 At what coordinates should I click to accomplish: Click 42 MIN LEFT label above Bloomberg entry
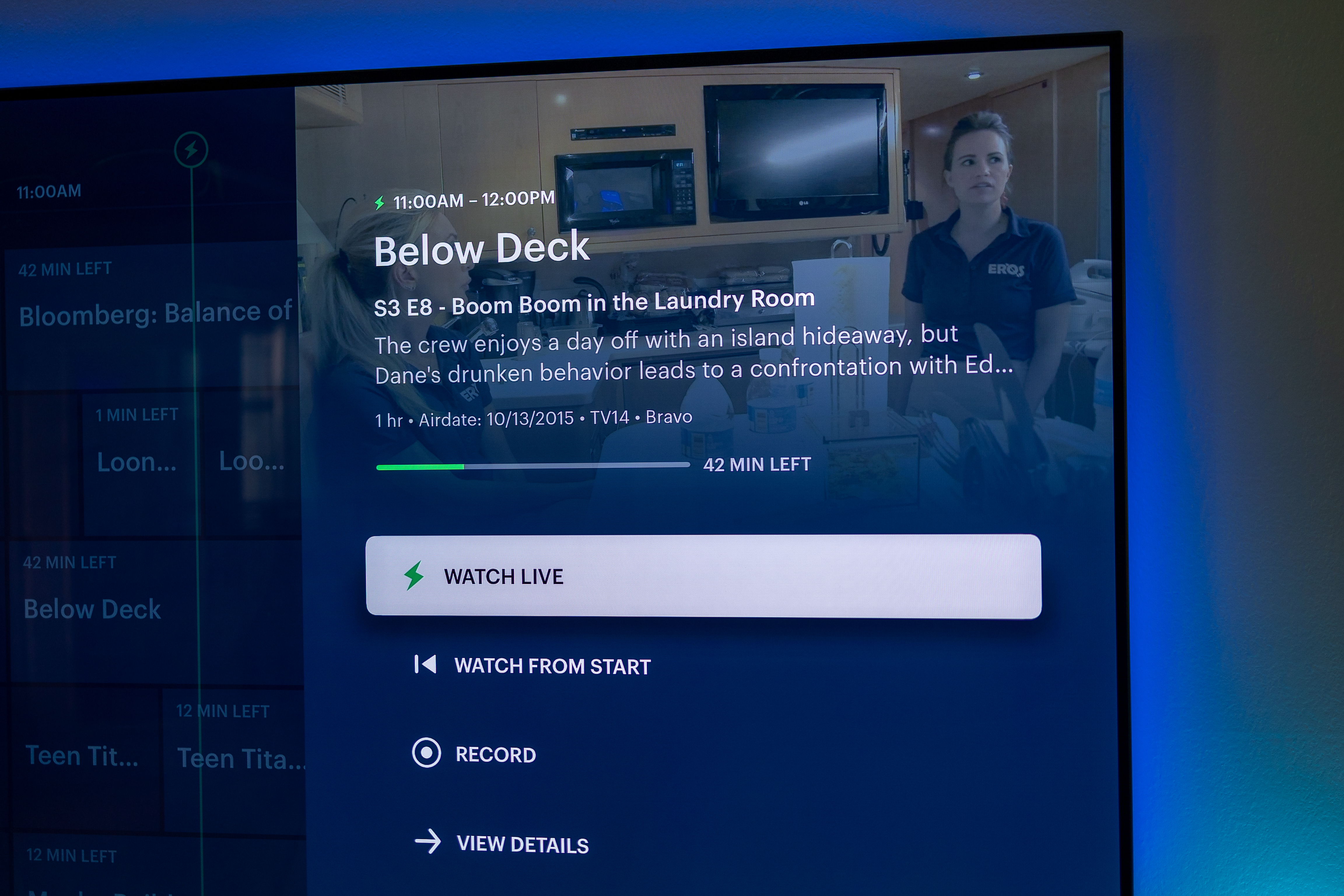[x=64, y=269]
